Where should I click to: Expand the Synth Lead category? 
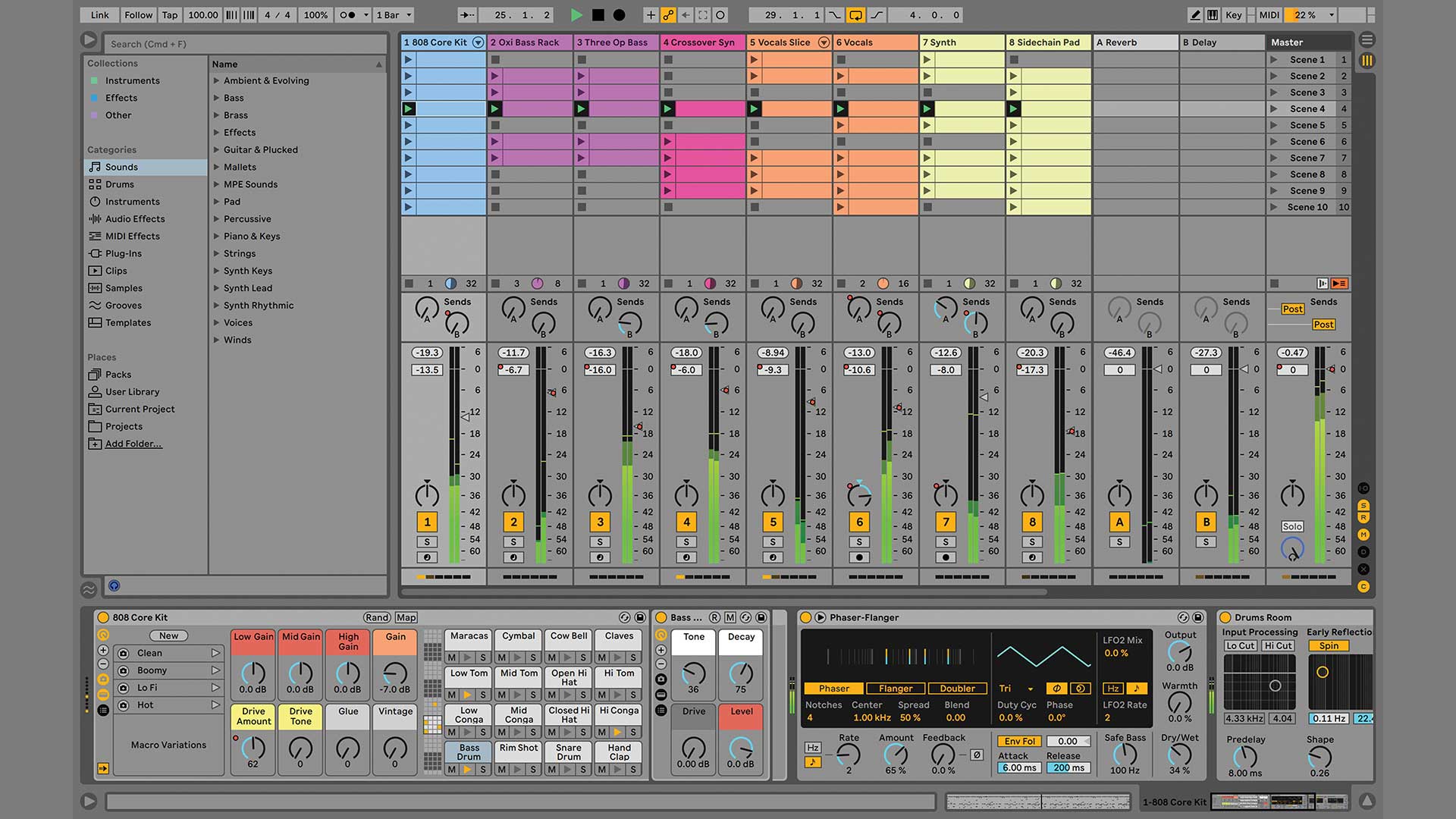click(x=217, y=288)
